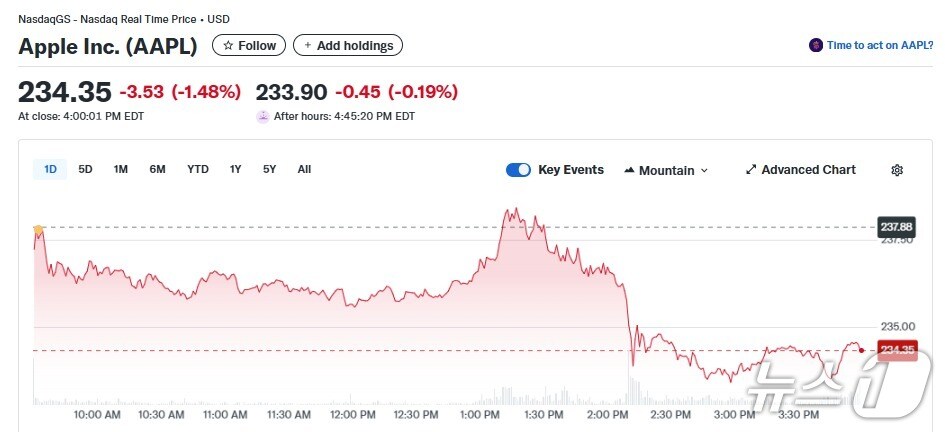Select the 1D time range tab

pos(50,170)
